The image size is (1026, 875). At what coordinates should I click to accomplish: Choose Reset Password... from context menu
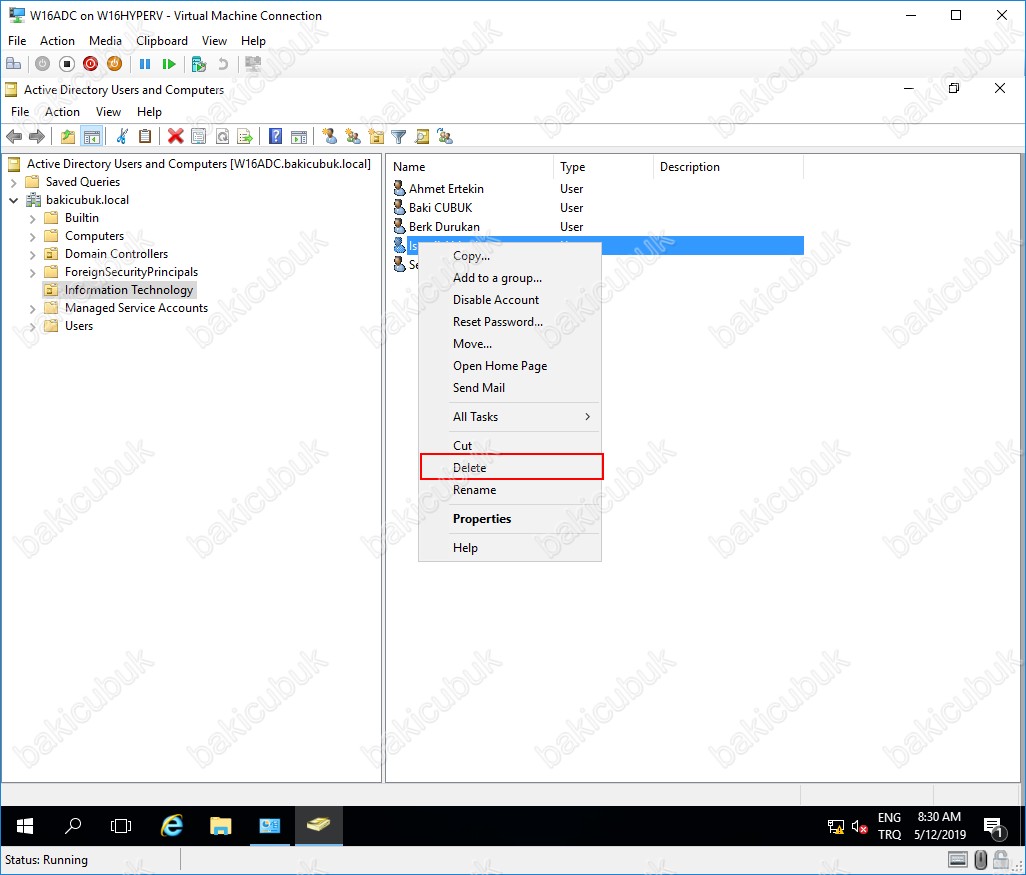coord(510,321)
